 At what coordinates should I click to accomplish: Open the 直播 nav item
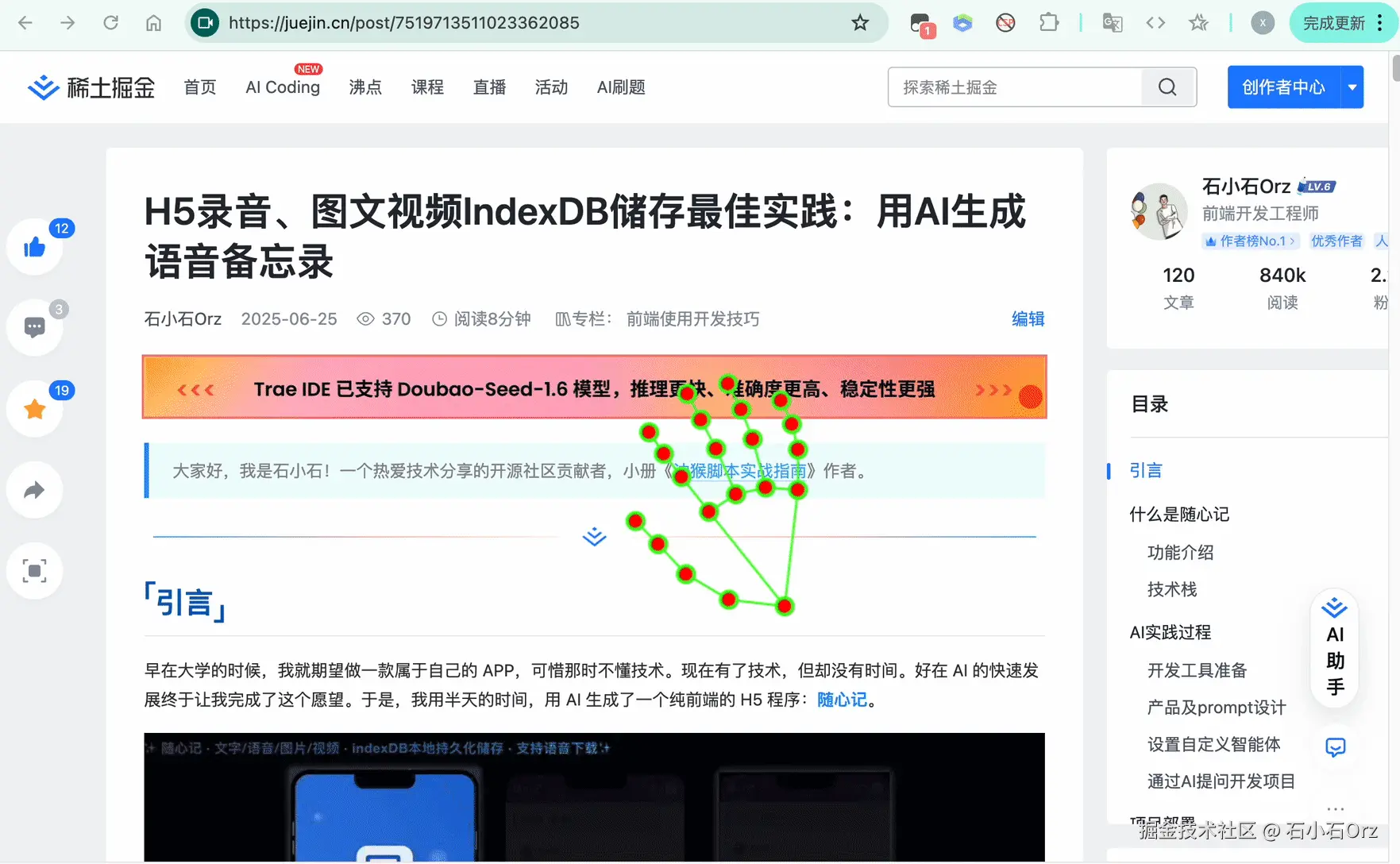pos(489,87)
